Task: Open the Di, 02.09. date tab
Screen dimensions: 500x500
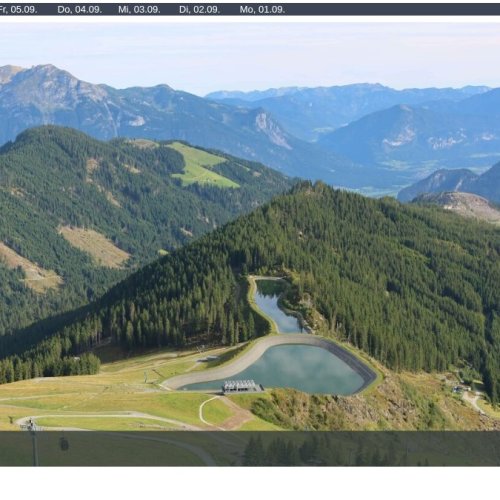Action: pyautogui.click(x=199, y=10)
